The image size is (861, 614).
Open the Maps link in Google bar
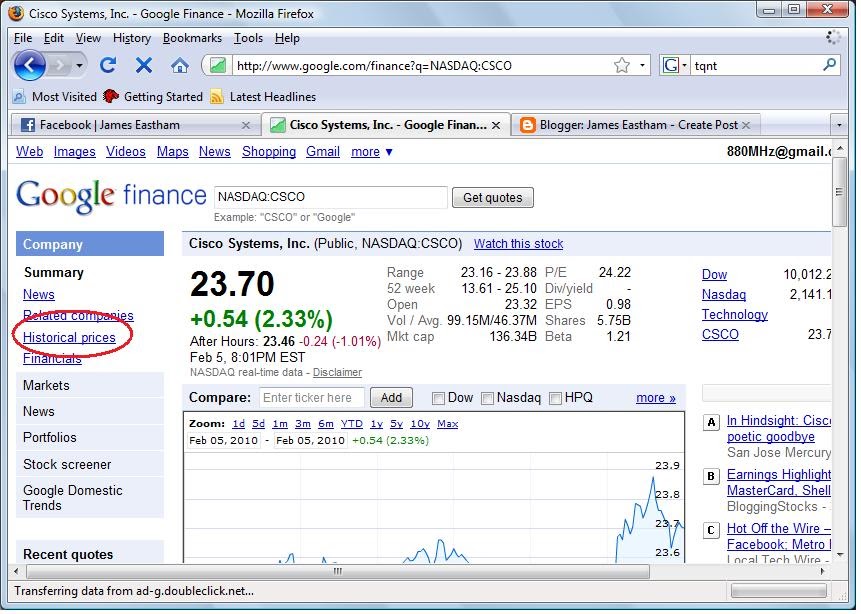pyautogui.click(x=172, y=152)
